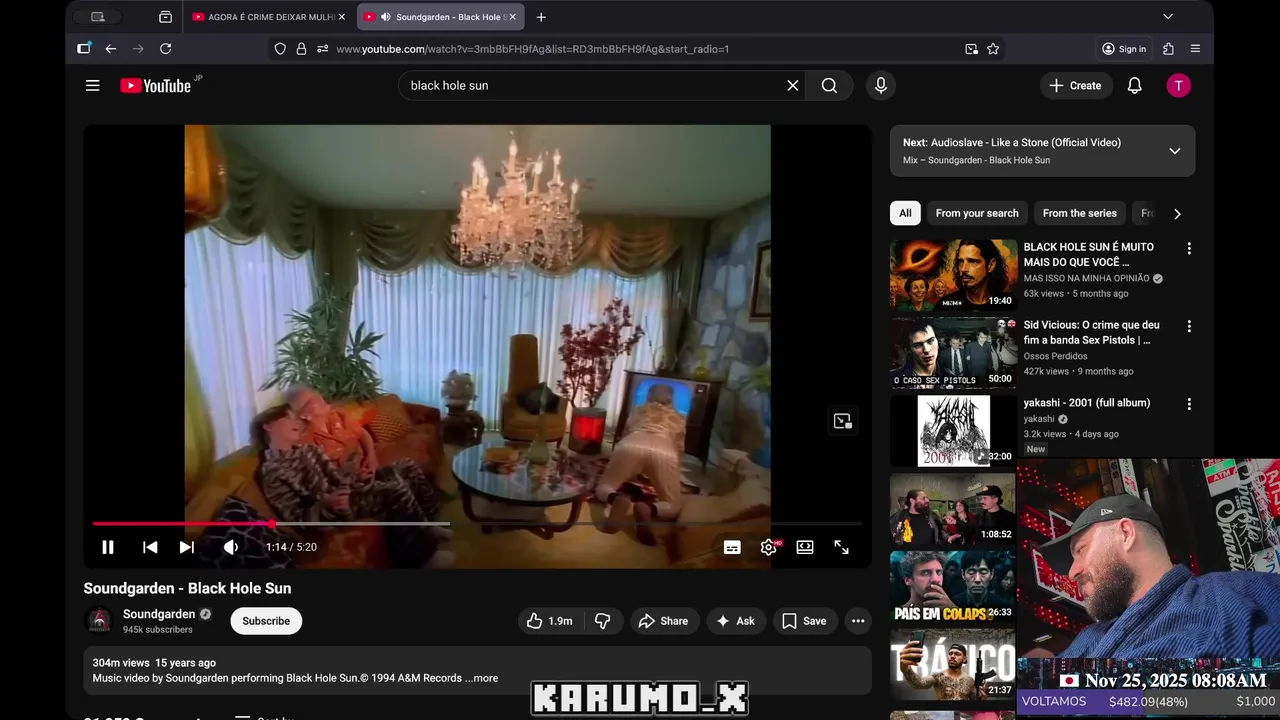Open picture-in-picture icon in address bar
Image resolution: width=1280 pixels, height=720 pixels.
[x=971, y=49]
